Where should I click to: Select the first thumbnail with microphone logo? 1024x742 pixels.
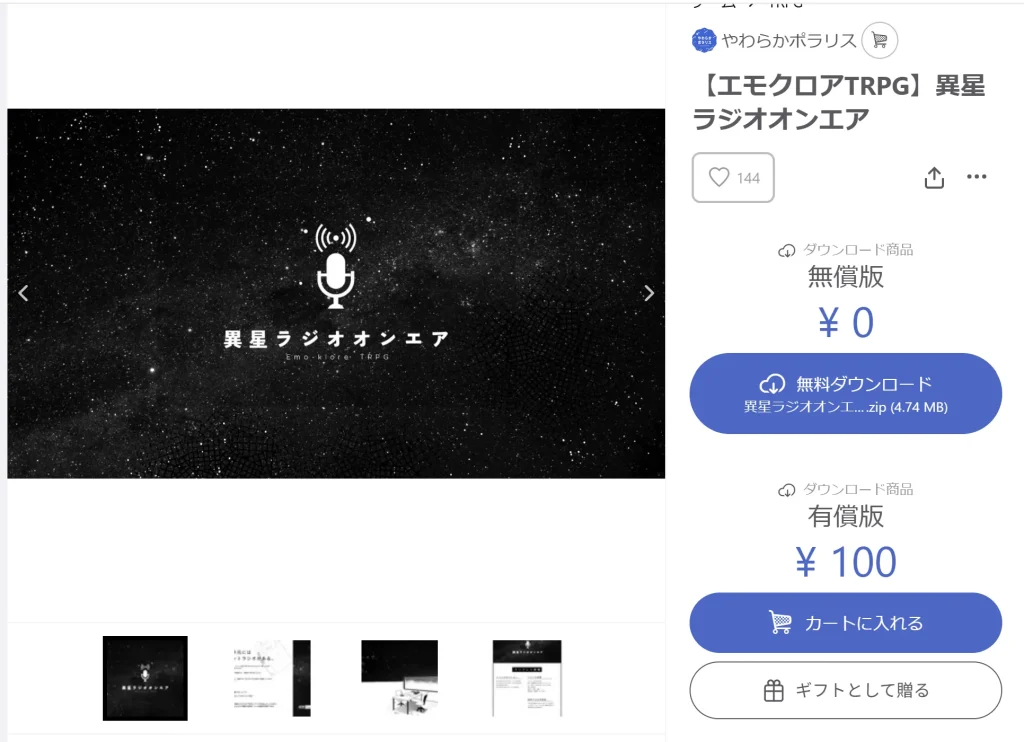pyautogui.click(x=145, y=678)
